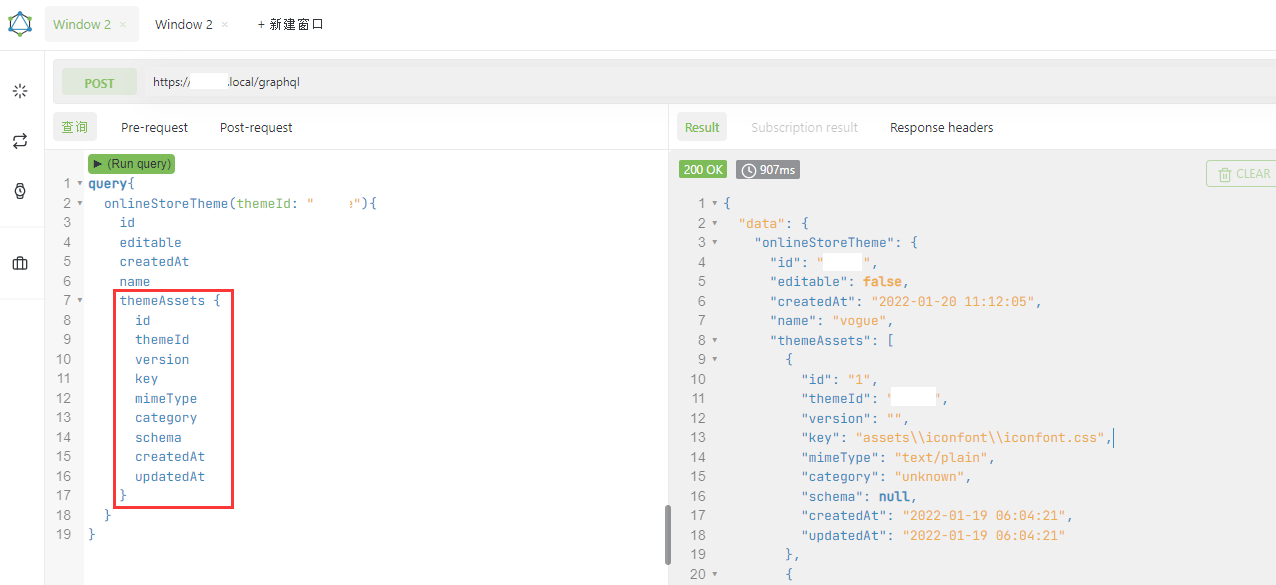Click the loading spinner icon in sidebar
1276x585 pixels.
click(x=20, y=91)
